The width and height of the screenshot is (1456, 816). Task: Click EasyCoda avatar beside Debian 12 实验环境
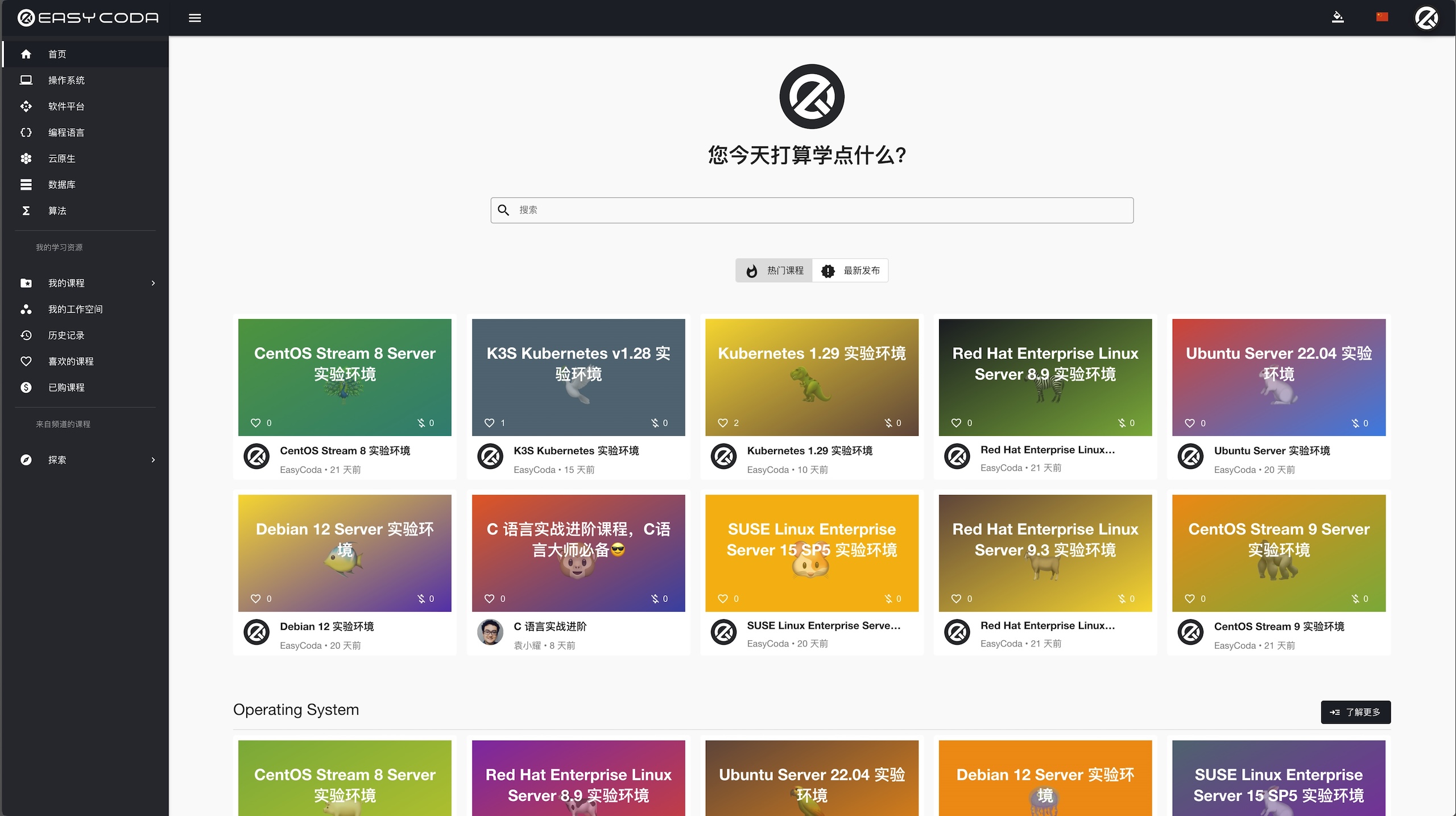[257, 632]
